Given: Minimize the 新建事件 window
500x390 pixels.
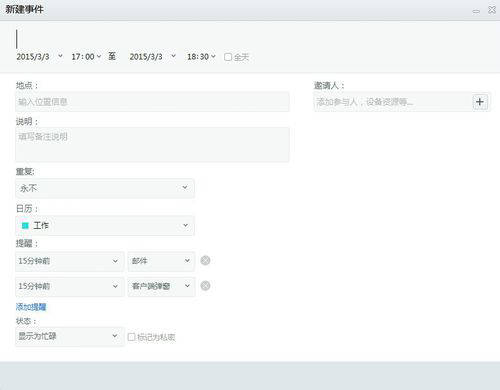Looking at the screenshot, I should [x=476, y=11].
